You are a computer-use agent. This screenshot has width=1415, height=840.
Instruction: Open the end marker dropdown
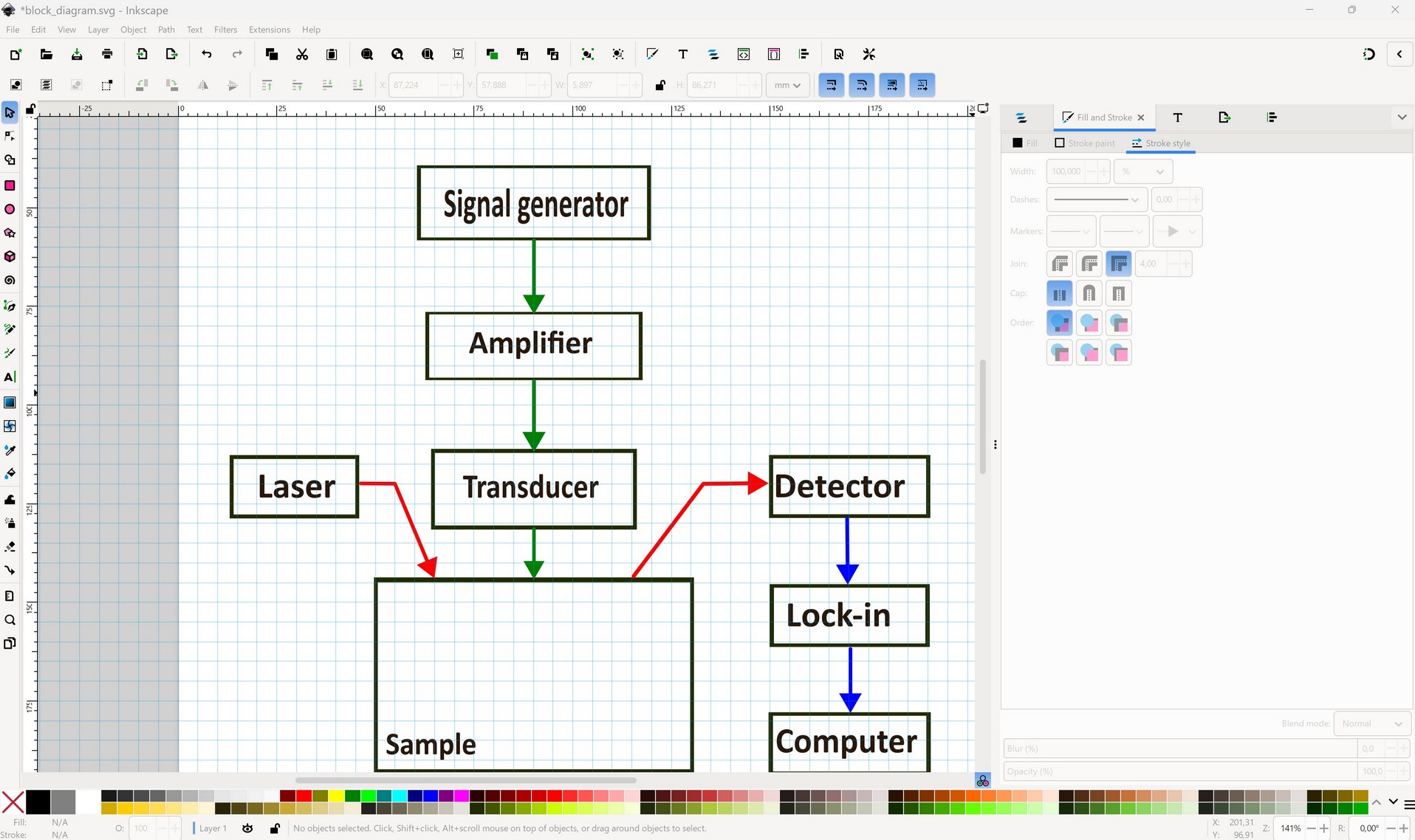click(x=1177, y=231)
